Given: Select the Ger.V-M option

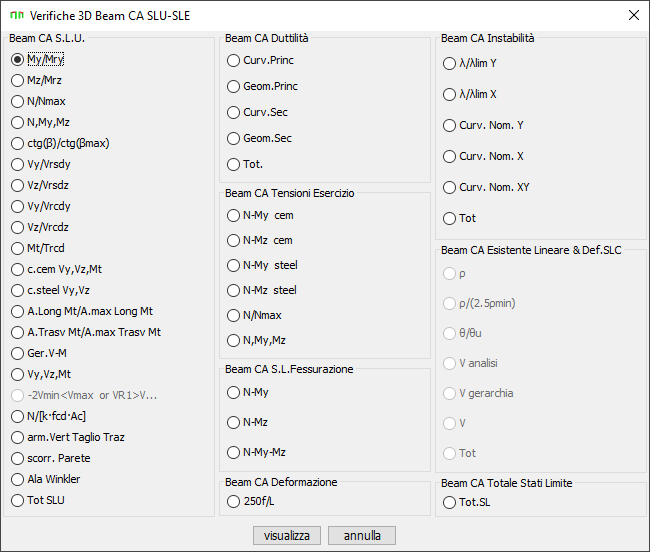Looking at the screenshot, I should (39, 353).
